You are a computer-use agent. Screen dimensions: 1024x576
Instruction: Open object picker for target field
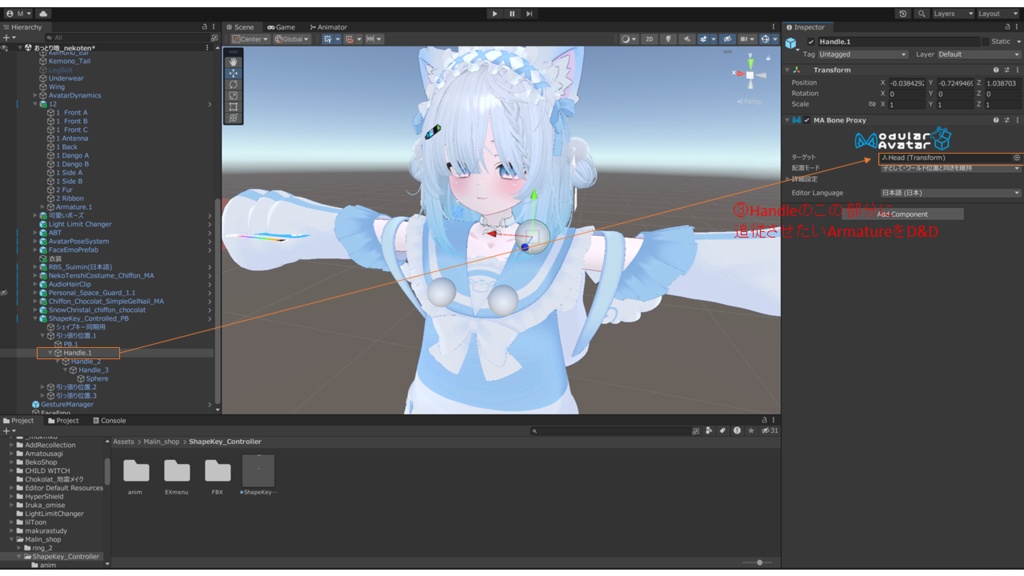pyautogui.click(x=1016, y=157)
